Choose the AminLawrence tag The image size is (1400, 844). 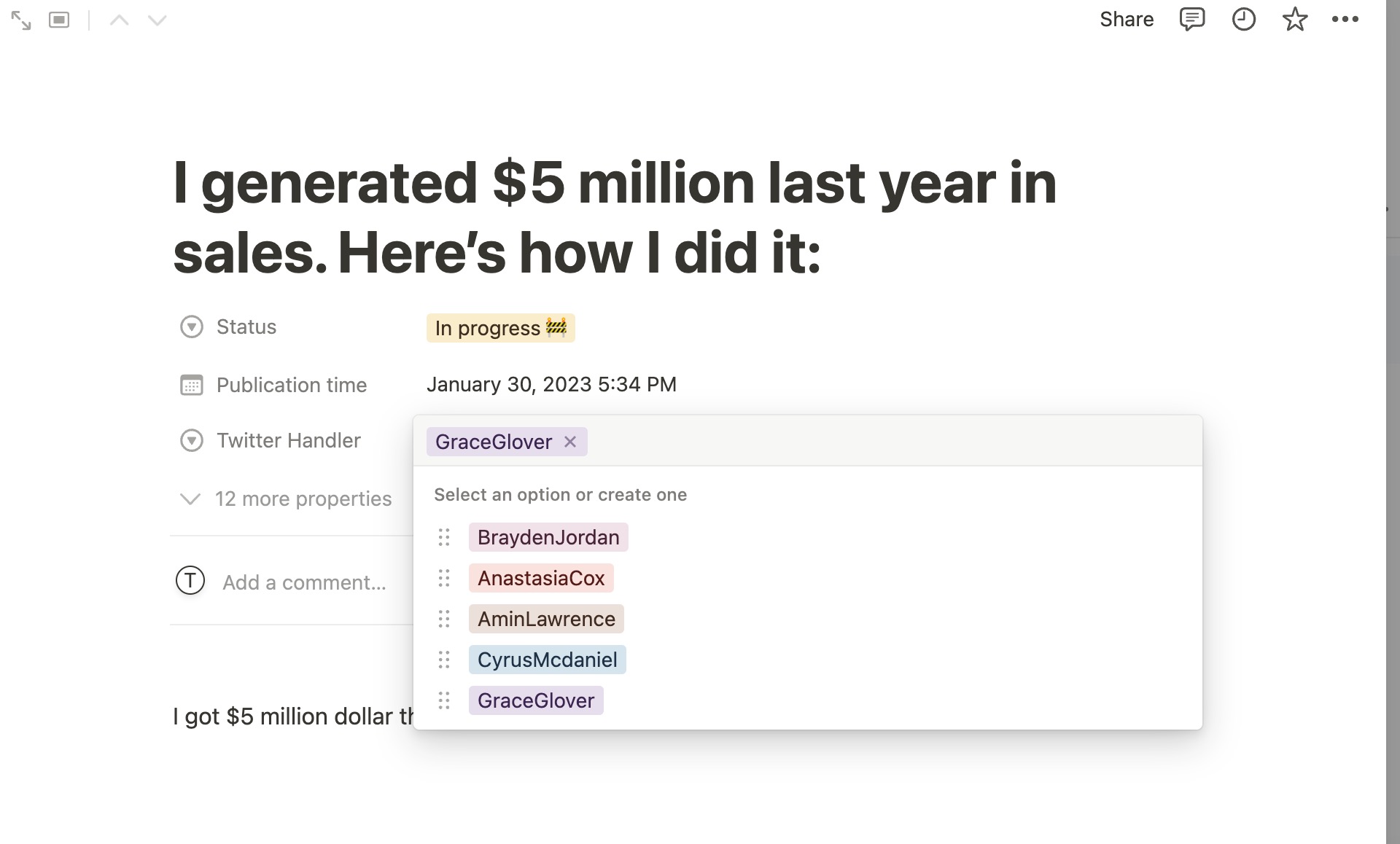545,620
